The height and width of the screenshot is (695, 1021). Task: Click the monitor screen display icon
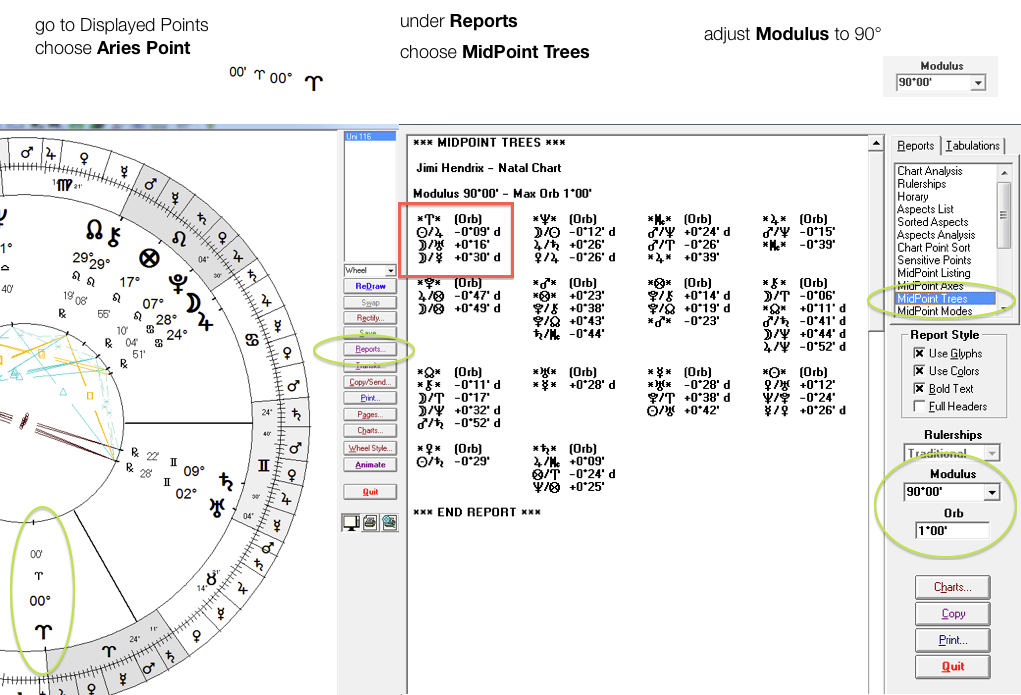[x=350, y=522]
